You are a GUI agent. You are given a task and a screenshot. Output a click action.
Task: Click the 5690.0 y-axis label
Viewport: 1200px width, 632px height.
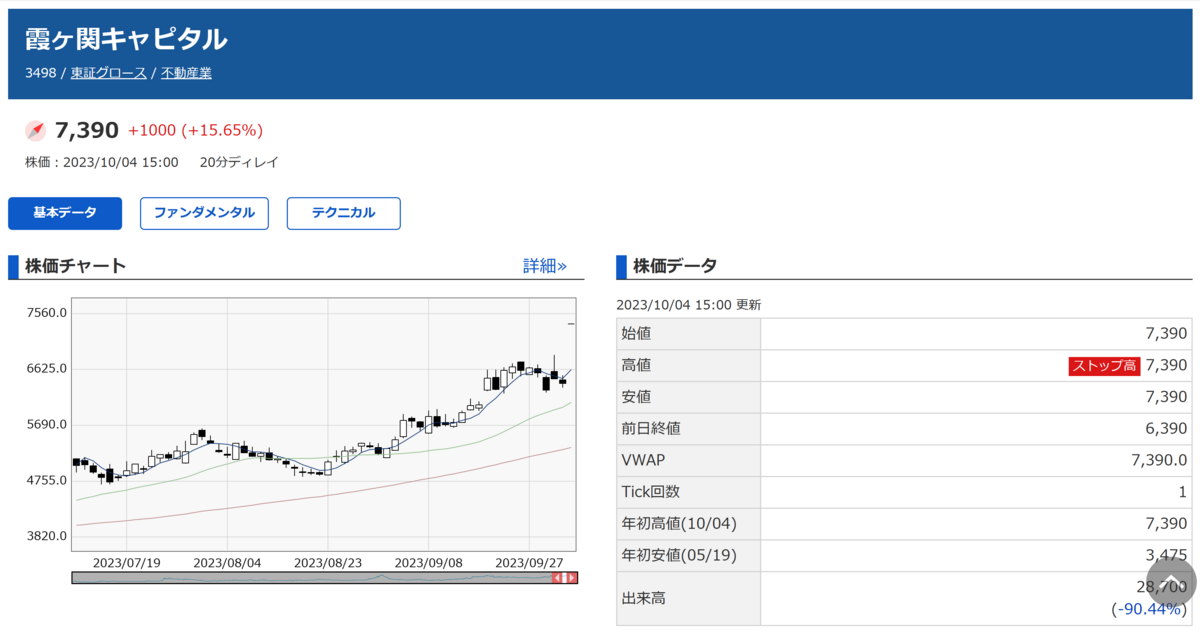pyautogui.click(x=47, y=424)
